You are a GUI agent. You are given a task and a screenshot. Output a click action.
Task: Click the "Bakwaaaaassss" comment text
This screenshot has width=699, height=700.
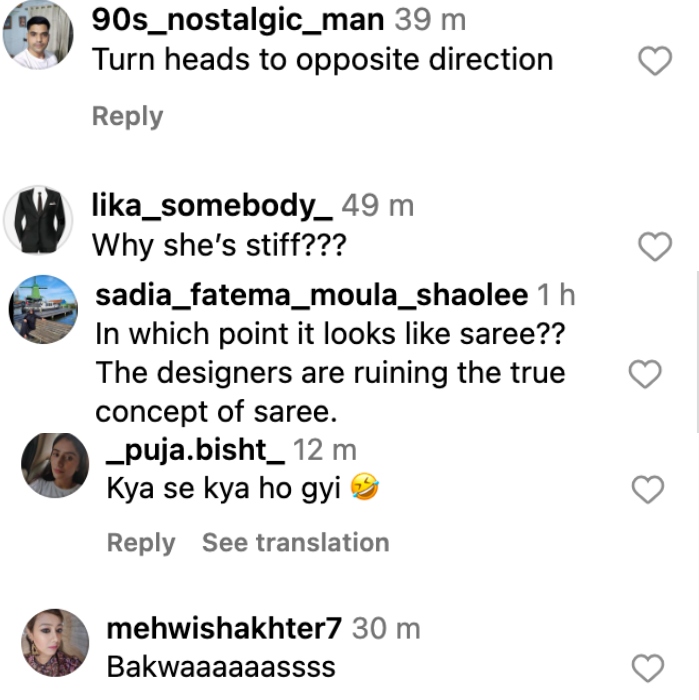220,666
